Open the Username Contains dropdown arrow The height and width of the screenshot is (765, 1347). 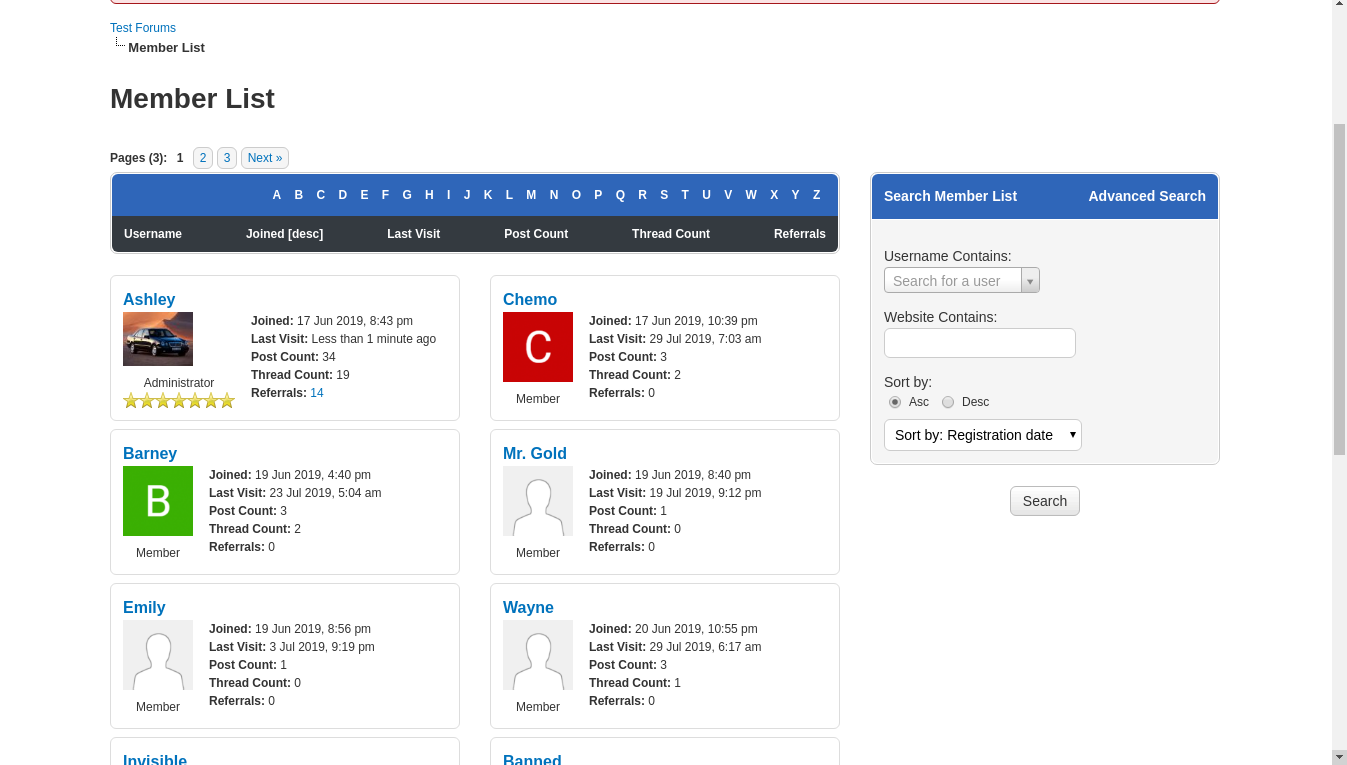click(x=1030, y=281)
